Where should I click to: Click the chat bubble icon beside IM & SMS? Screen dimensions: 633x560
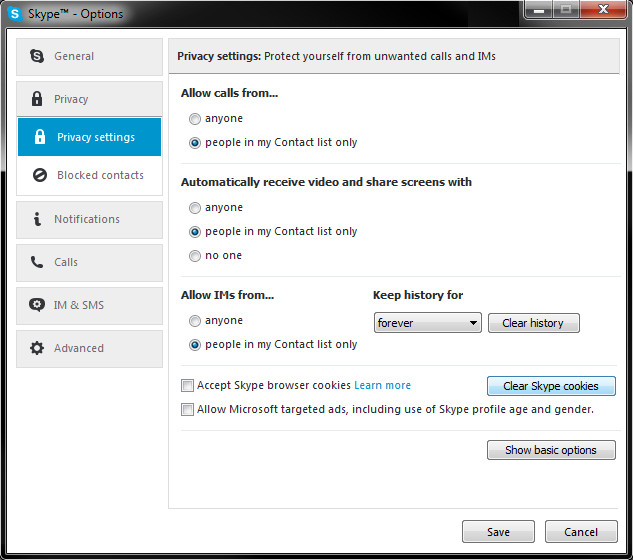tap(37, 305)
